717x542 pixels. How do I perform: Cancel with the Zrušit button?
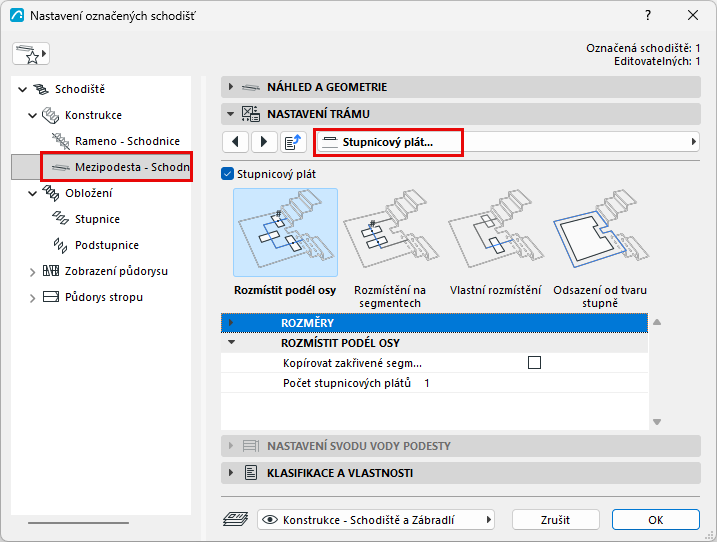pos(556,520)
